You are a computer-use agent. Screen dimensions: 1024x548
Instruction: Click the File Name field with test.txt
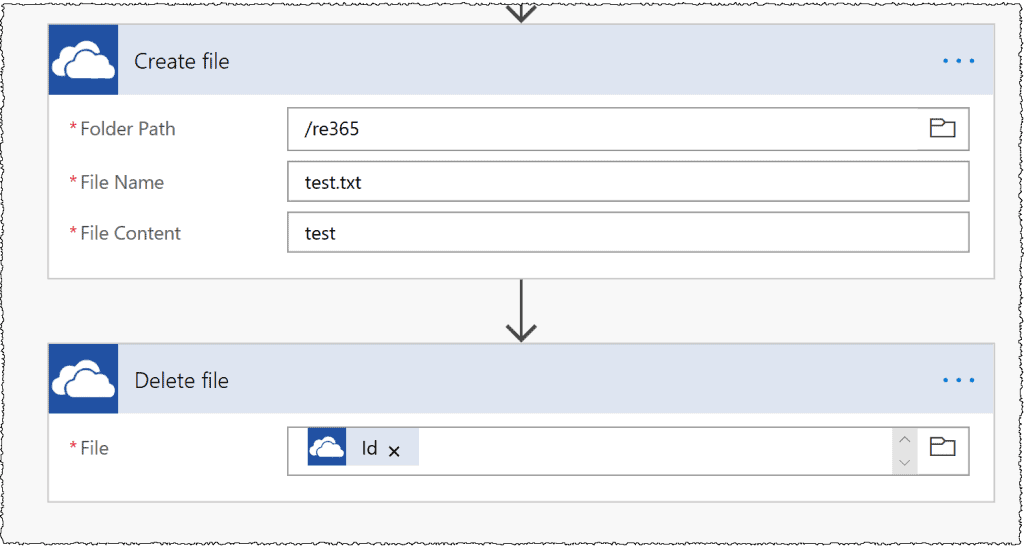coord(628,182)
